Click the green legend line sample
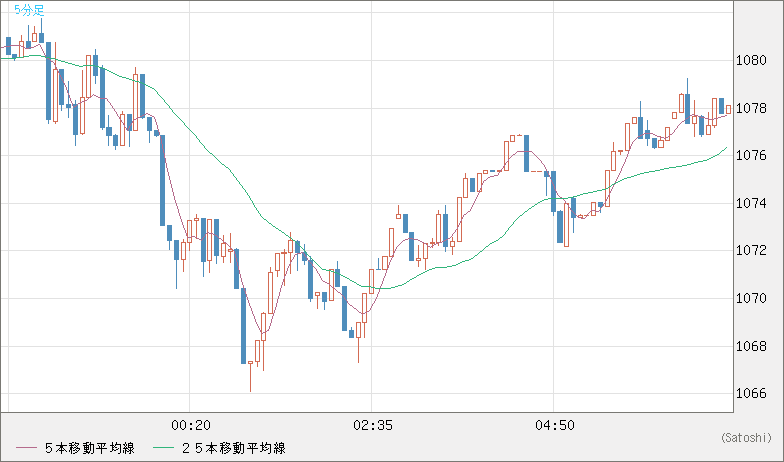784x462 pixels. pyautogui.click(x=163, y=448)
